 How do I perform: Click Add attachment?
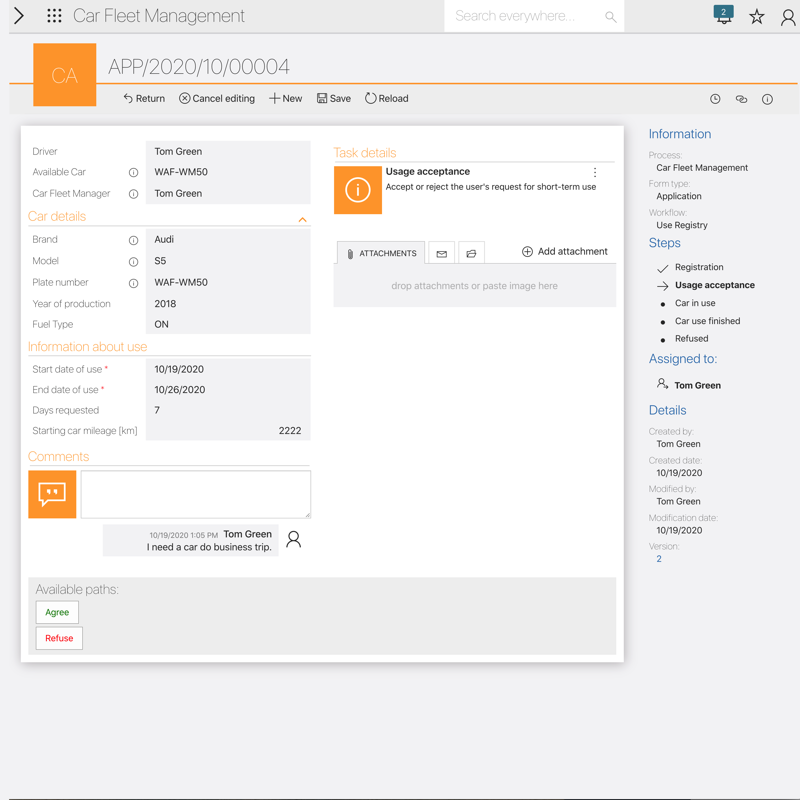(x=564, y=252)
